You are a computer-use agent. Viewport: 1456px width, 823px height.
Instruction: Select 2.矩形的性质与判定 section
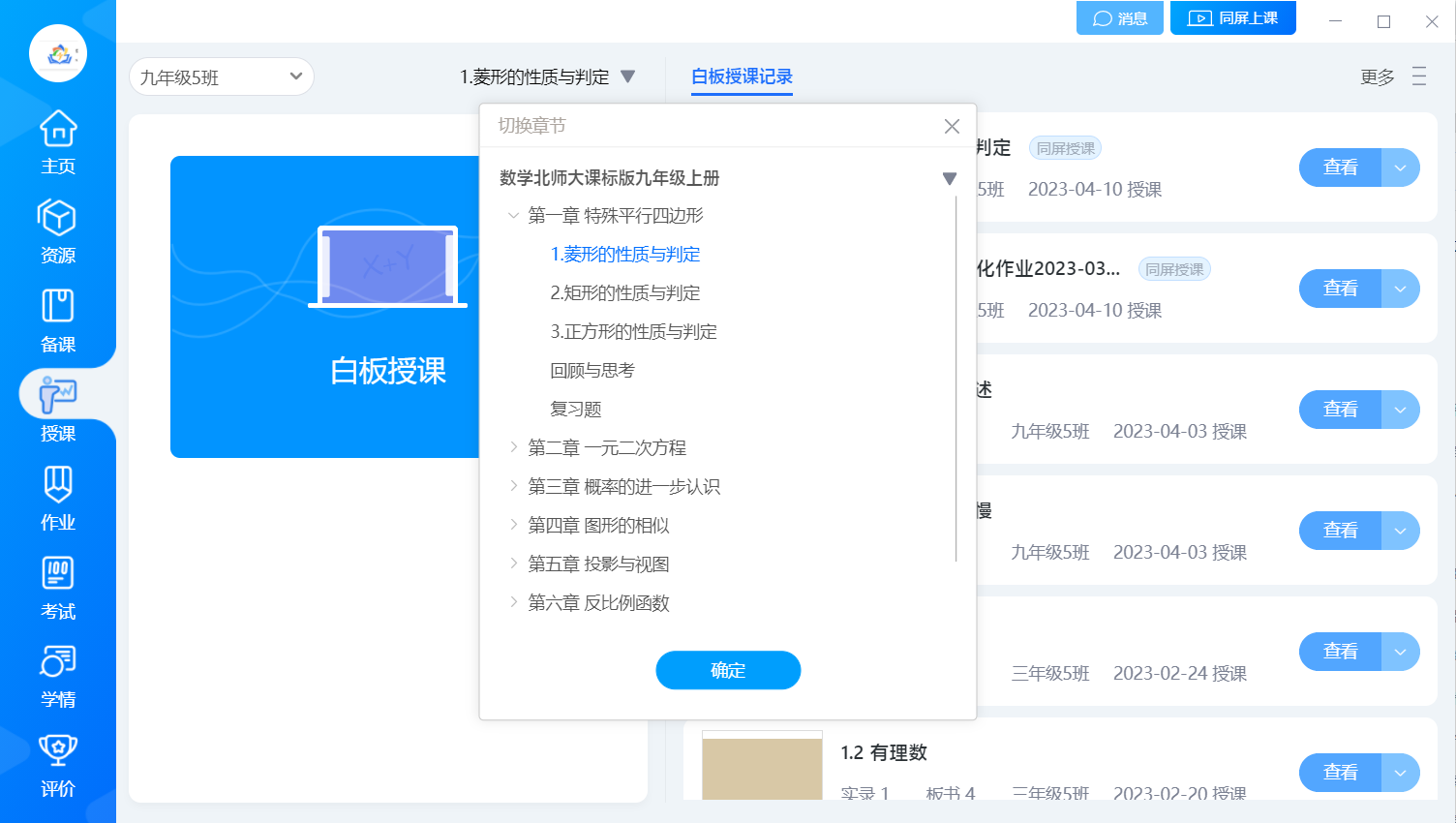624,293
